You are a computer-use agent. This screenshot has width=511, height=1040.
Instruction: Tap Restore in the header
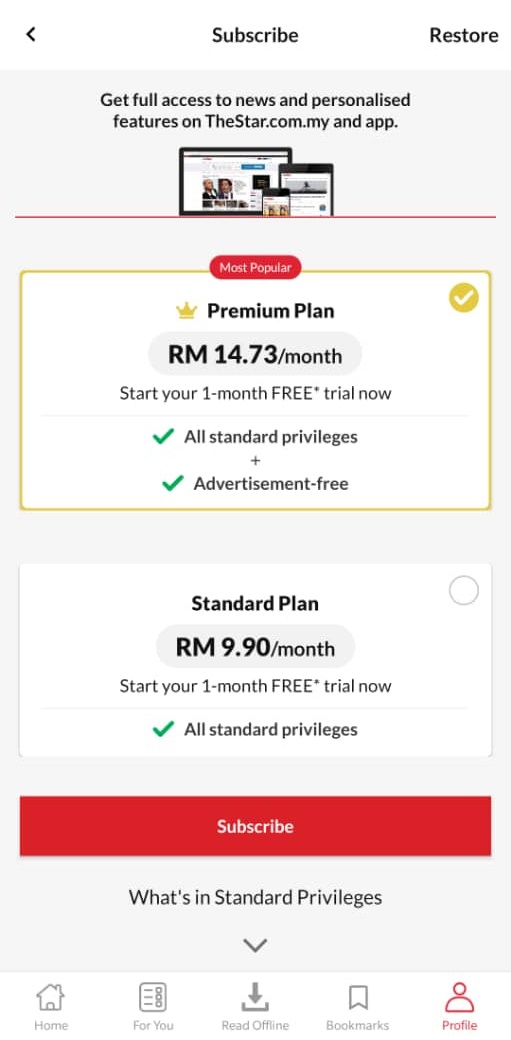click(x=463, y=35)
